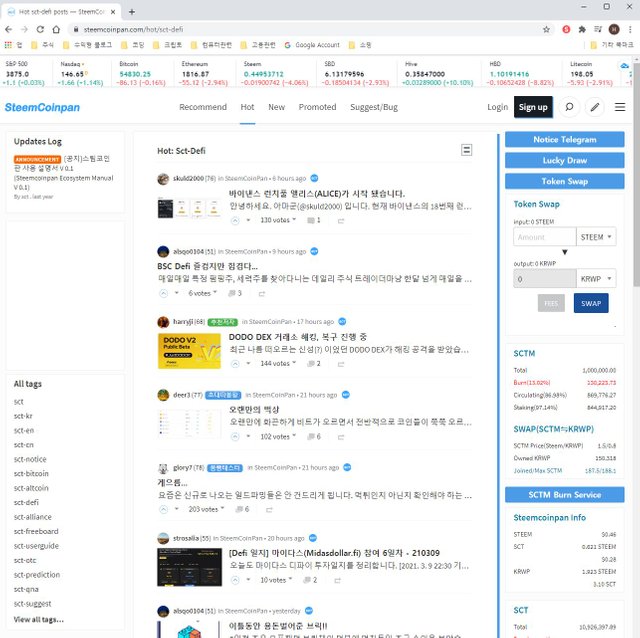Open the STEEM input token dropdown
640x638 pixels.
point(596,237)
